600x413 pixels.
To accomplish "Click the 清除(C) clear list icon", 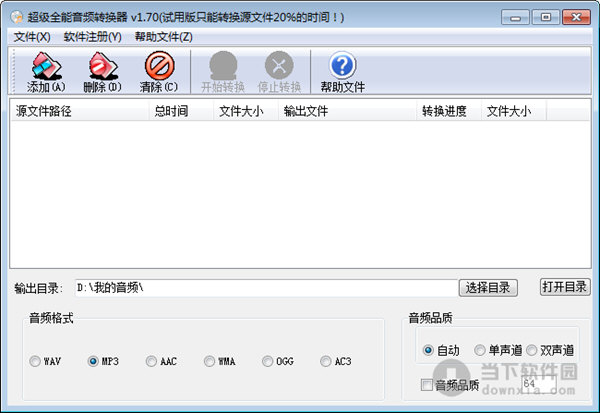I will click(159, 72).
